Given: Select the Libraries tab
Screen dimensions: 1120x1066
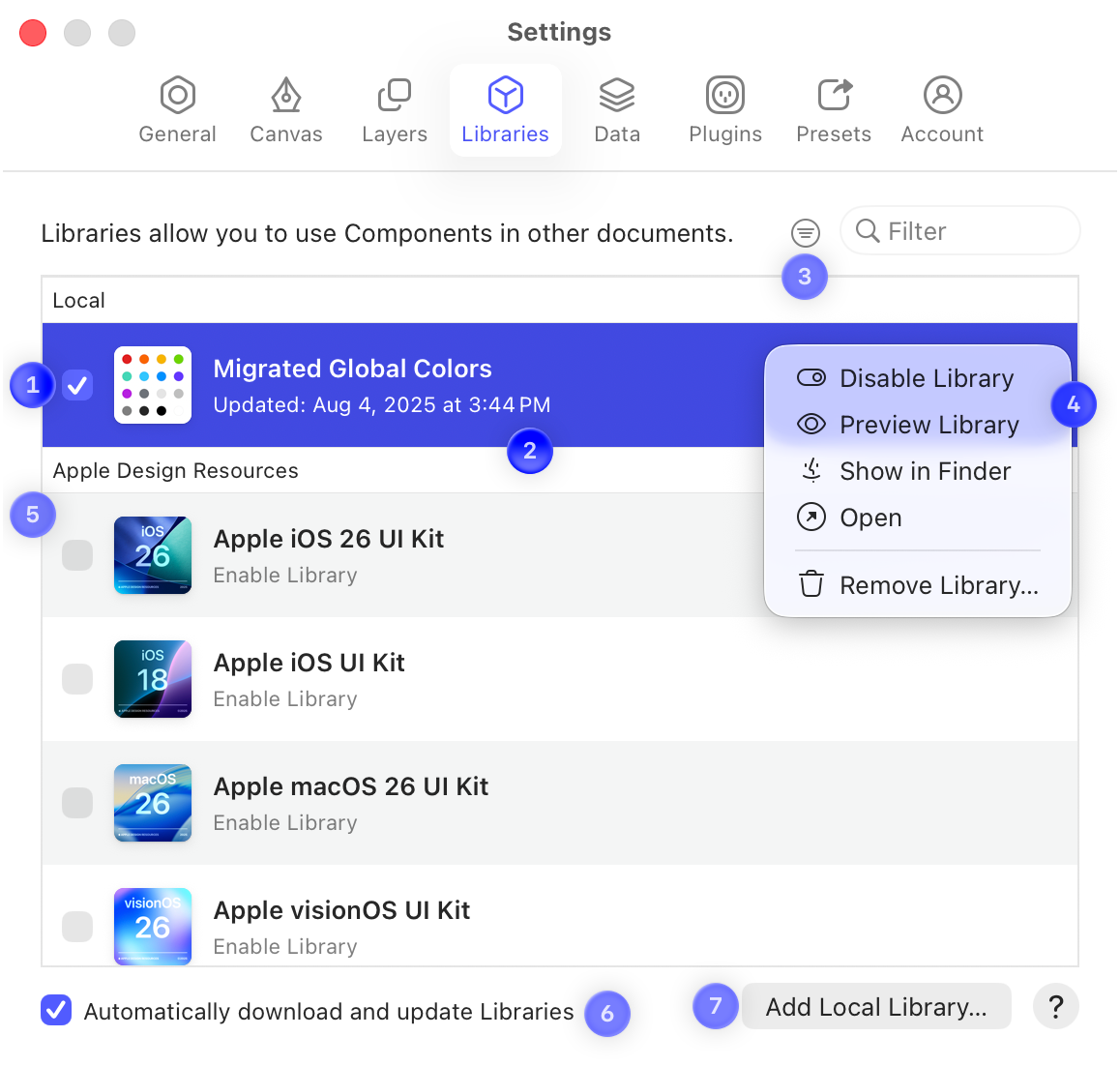Looking at the screenshot, I should click(505, 110).
